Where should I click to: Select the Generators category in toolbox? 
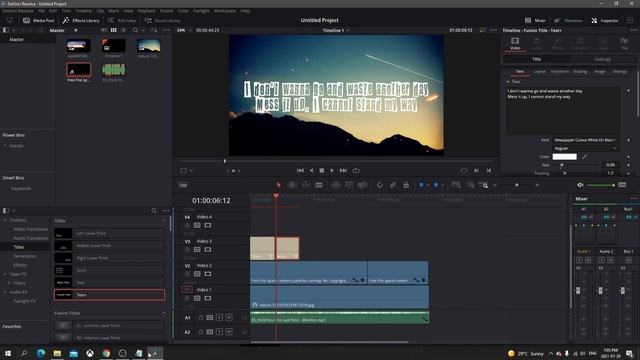coord(24,256)
